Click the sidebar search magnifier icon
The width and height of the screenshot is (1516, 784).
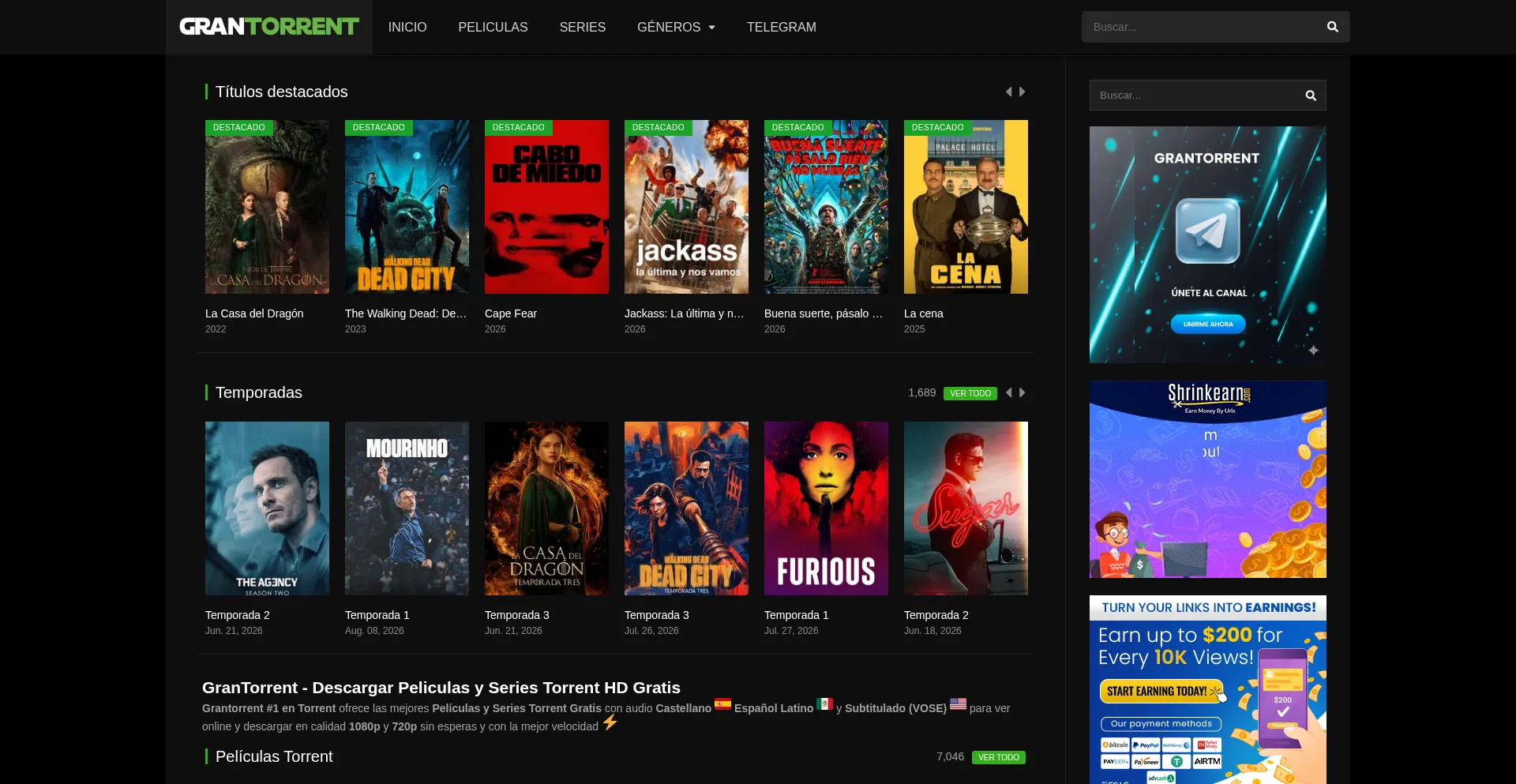pos(1311,96)
